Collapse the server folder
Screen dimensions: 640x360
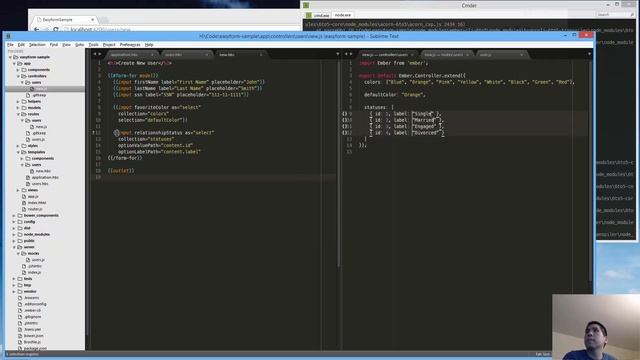(x=14, y=247)
